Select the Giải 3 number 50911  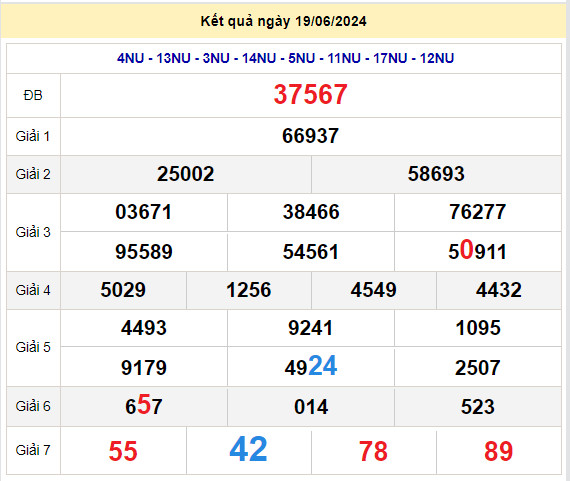coord(477,250)
